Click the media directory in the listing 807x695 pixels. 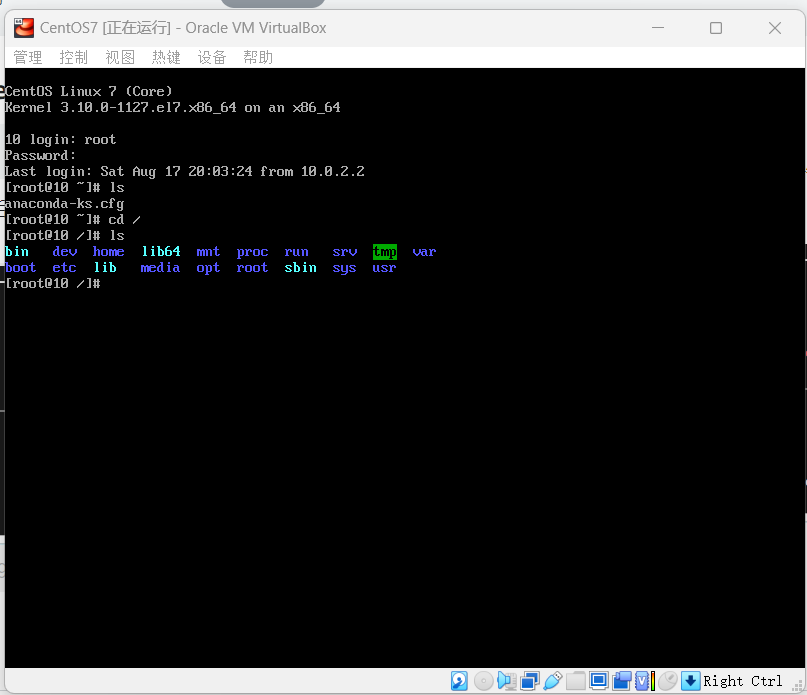click(160, 268)
